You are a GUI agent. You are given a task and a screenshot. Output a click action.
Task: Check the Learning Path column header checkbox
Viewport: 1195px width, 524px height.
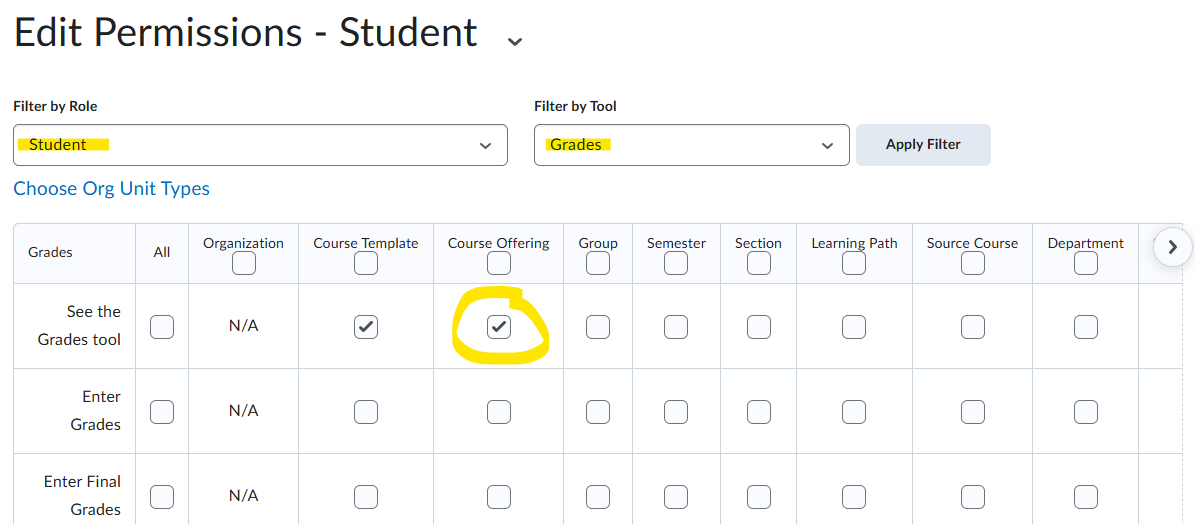(x=854, y=263)
